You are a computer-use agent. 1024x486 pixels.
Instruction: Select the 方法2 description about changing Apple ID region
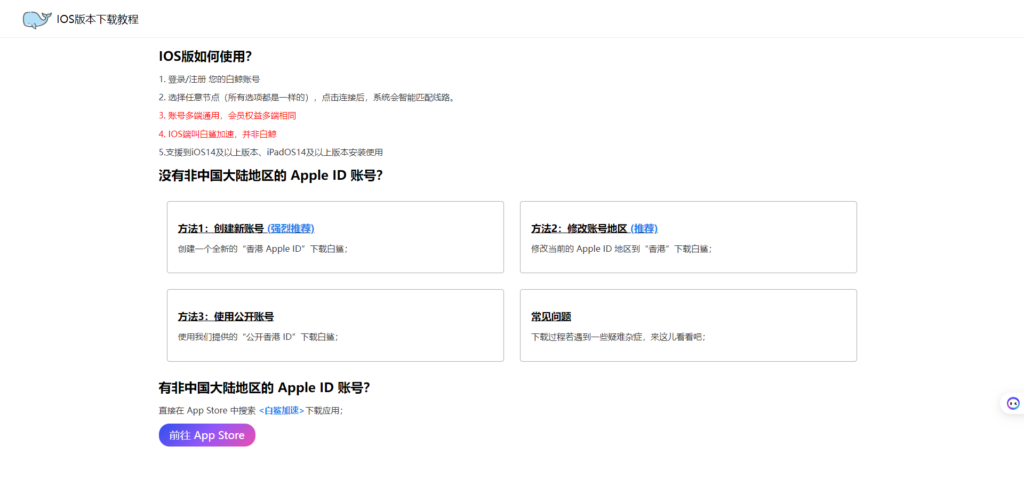(620, 248)
